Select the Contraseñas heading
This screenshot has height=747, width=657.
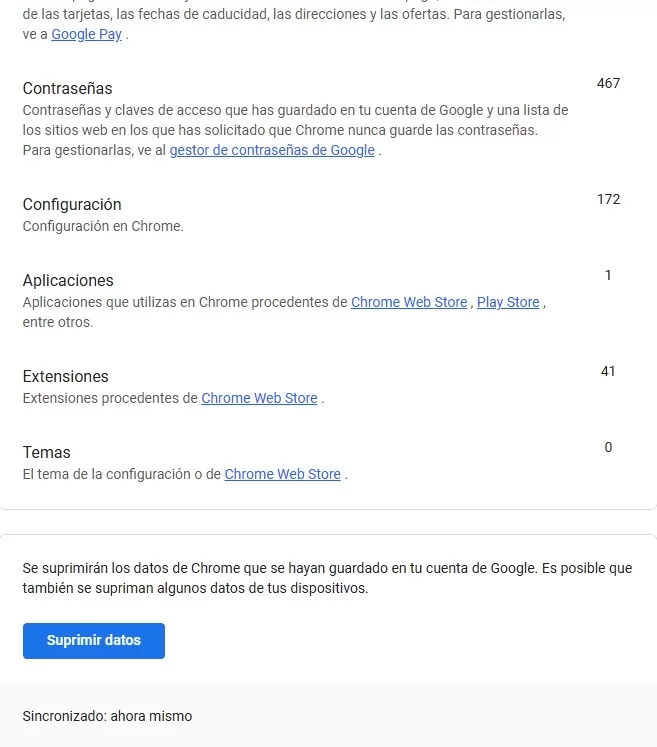coord(68,89)
